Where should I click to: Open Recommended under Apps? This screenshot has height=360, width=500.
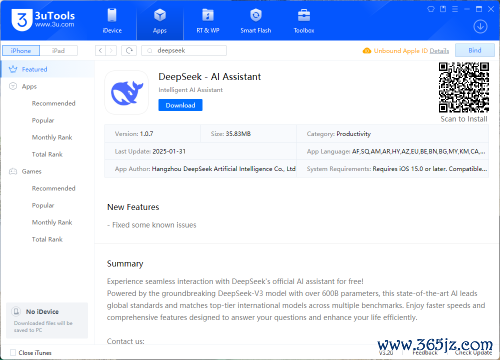click(53, 103)
